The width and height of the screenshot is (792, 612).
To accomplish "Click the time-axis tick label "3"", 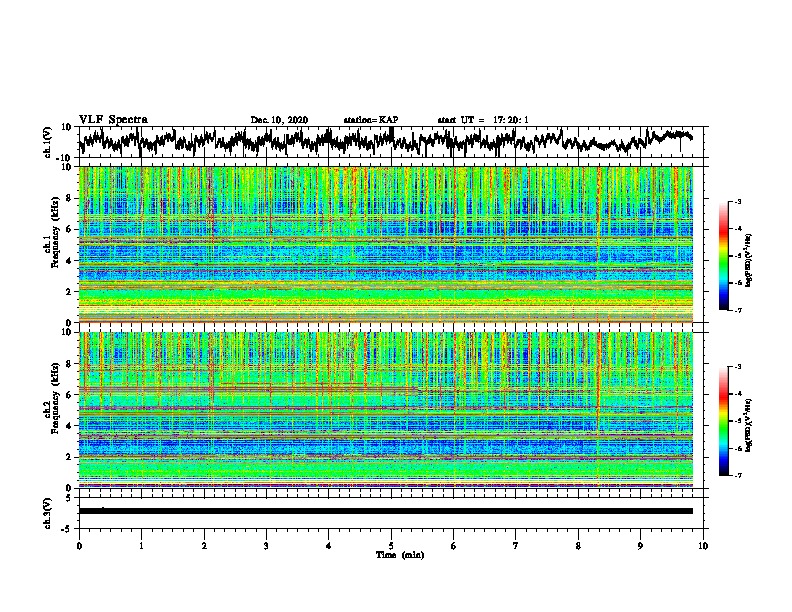I will 266,546.
